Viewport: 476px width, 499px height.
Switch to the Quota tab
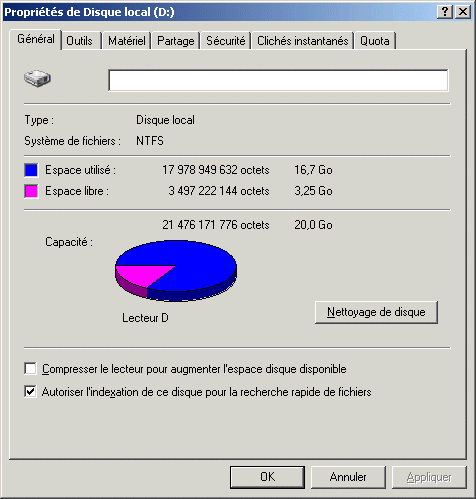(375, 41)
